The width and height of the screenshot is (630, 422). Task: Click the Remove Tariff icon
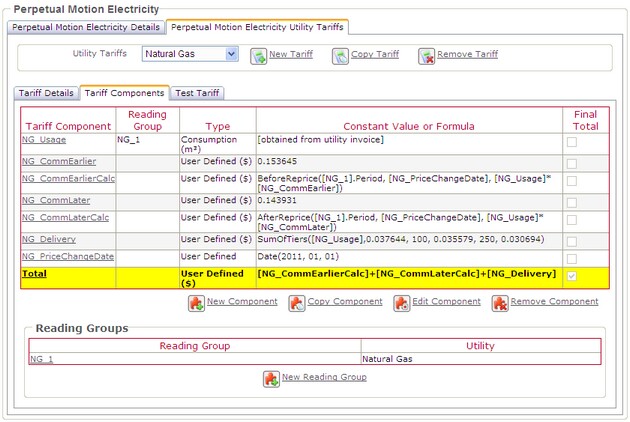[426, 57]
